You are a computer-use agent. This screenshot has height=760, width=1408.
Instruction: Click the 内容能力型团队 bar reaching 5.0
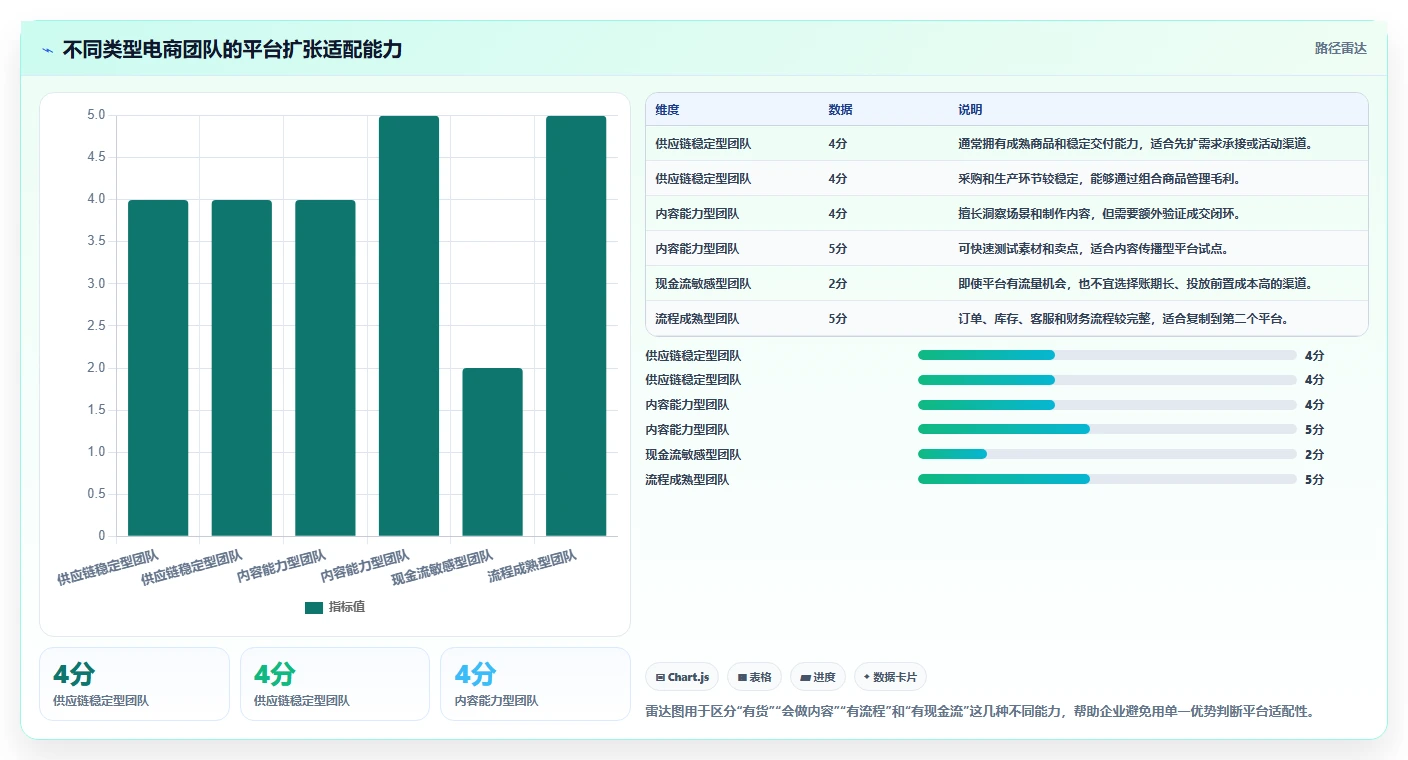click(409, 326)
